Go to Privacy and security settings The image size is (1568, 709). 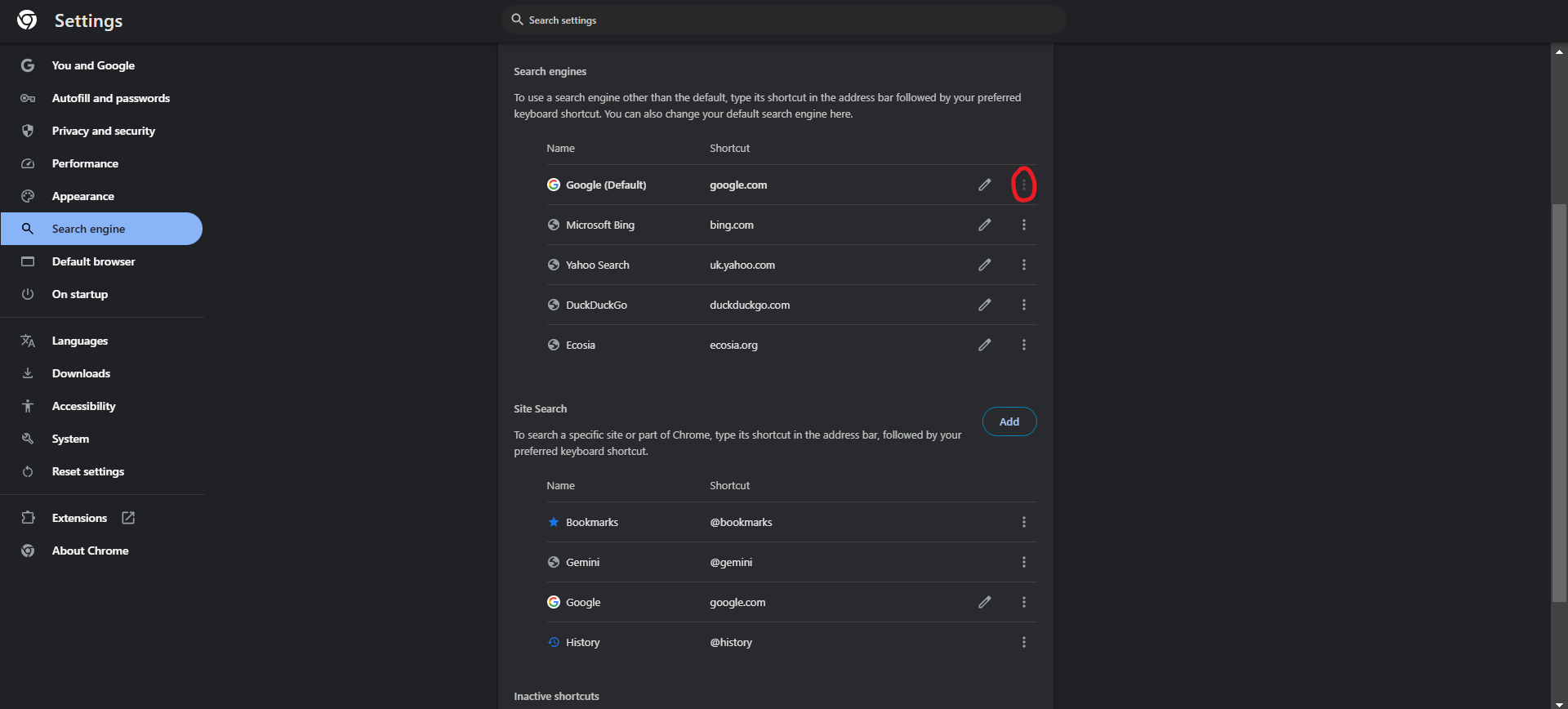click(x=103, y=131)
